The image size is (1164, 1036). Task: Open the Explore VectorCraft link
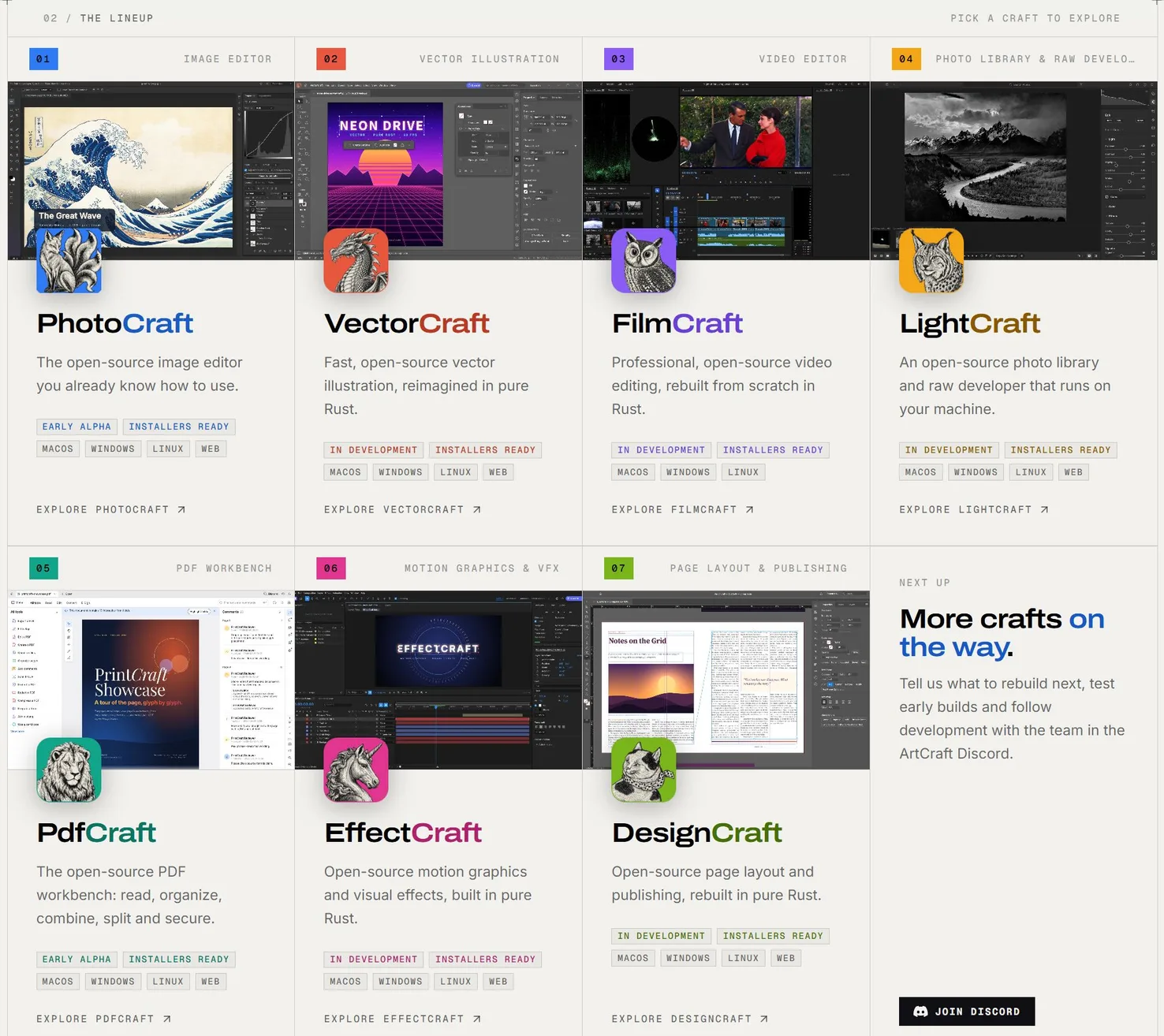coord(403,510)
